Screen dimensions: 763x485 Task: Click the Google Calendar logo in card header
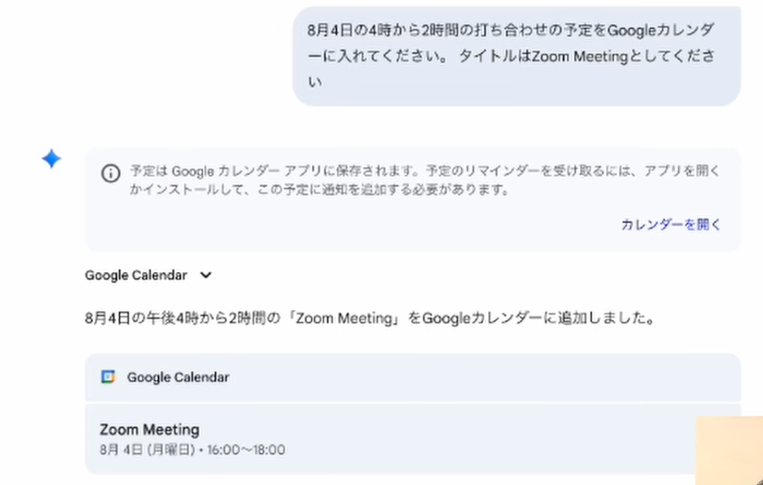click(x=108, y=377)
